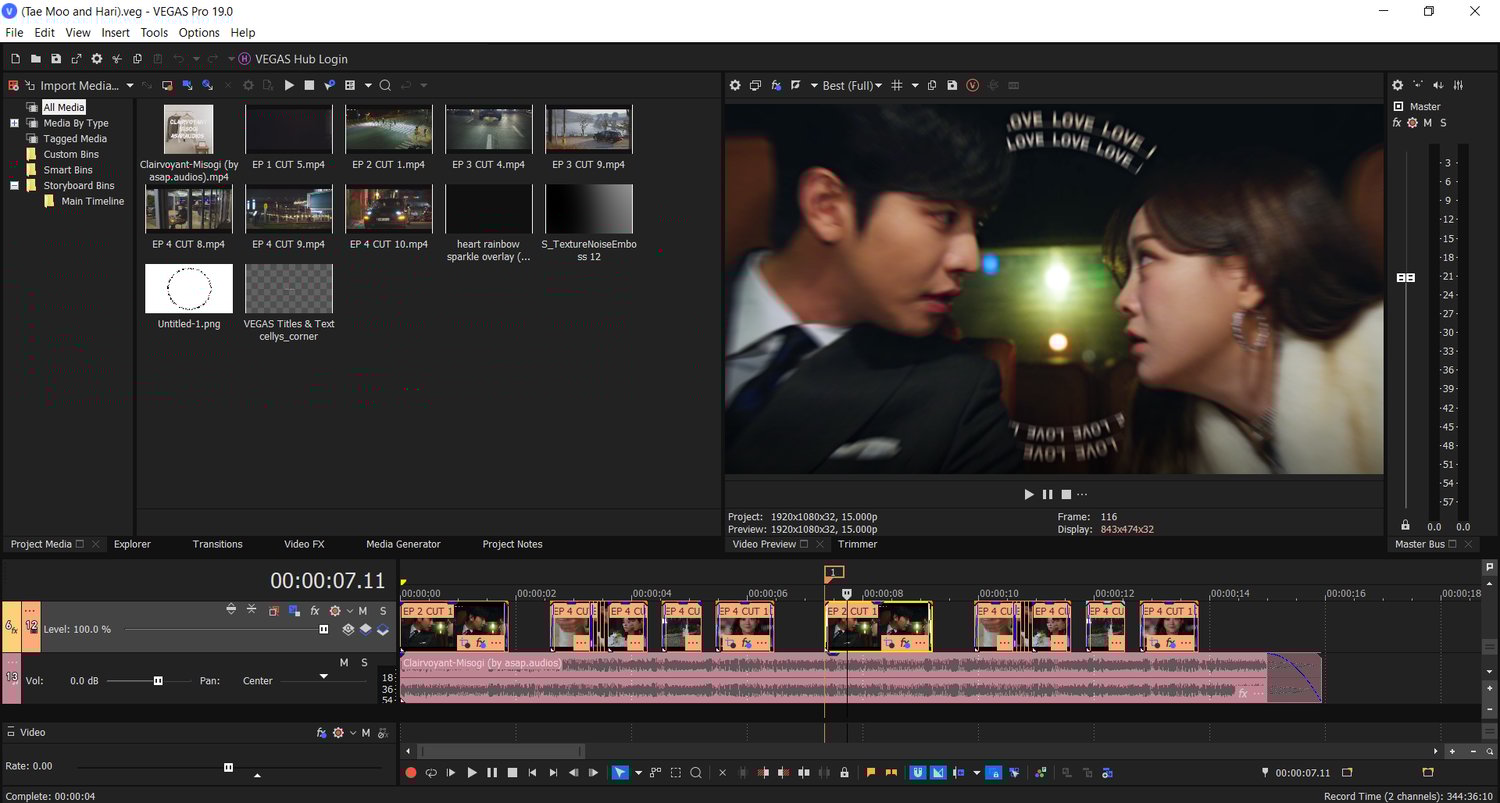Mute video track 12
This screenshot has height=803, width=1500.
pyautogui.click(x=363, y=610)
